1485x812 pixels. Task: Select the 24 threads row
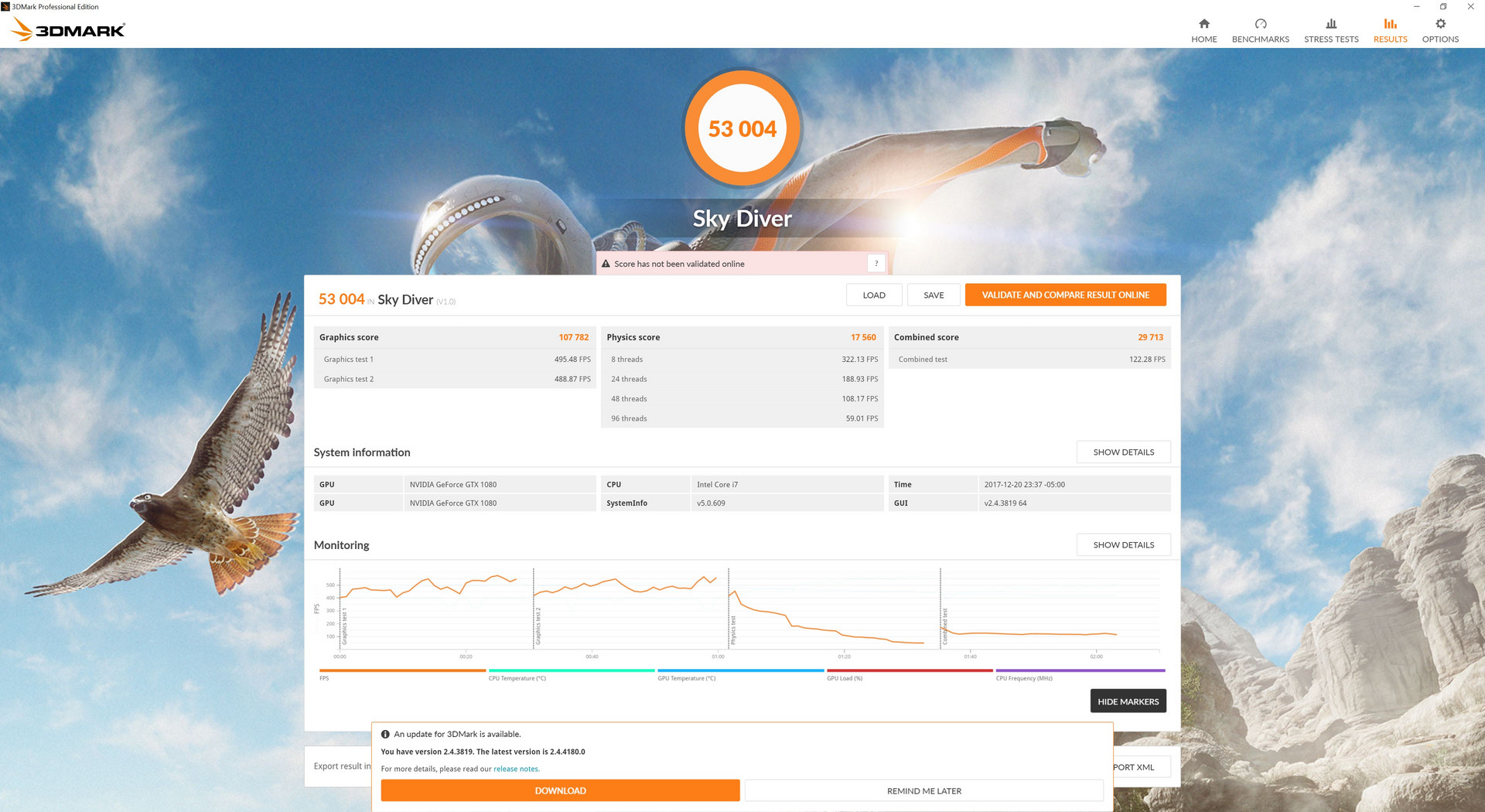coord(742,379)
